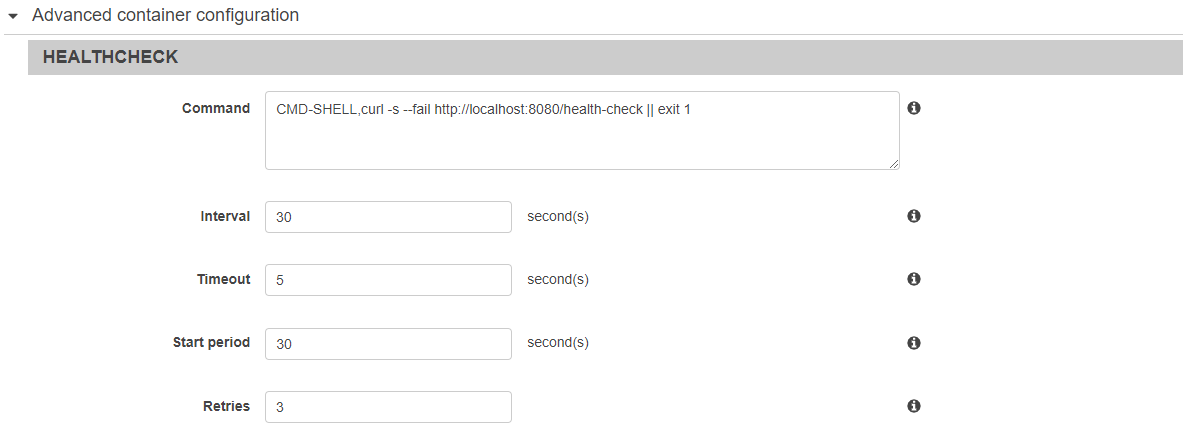Viewport: 1194px width, 438px height.
Task: Click the Command field label
Action: [x=215, y=108]
